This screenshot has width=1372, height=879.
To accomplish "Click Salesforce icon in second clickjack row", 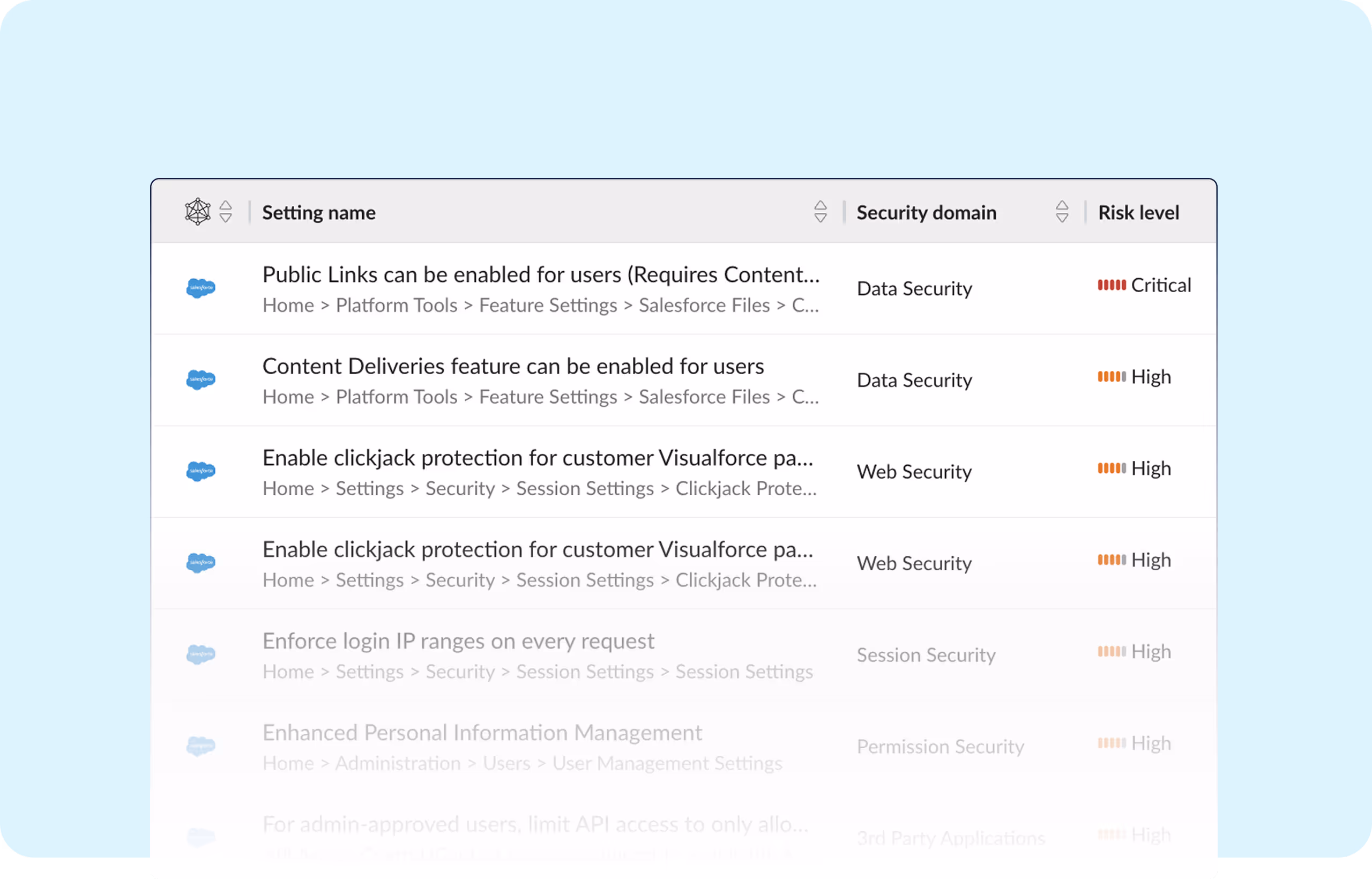I will click(x=201, y=563).
